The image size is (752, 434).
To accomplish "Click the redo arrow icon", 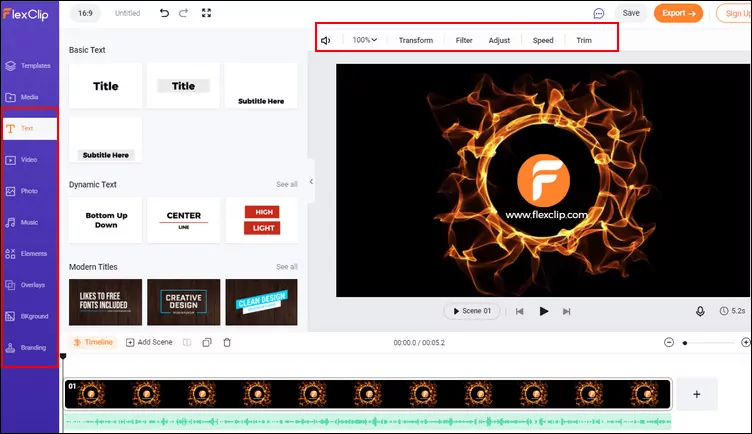I will pyautogui.click(x=183, y=13).
